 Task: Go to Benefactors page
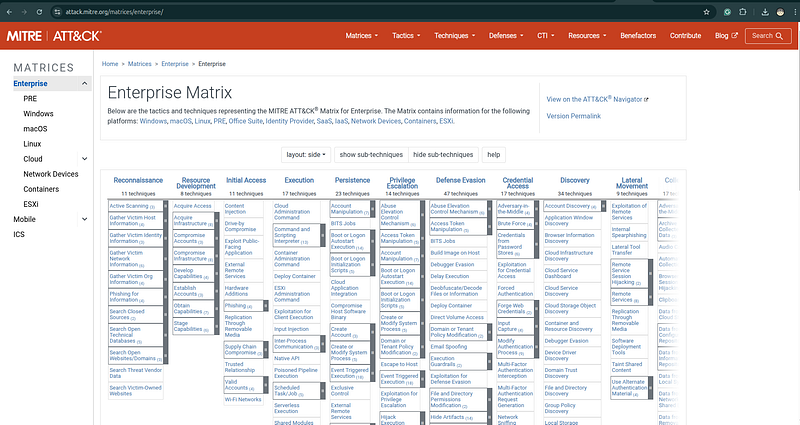click(x=638, y=36)
